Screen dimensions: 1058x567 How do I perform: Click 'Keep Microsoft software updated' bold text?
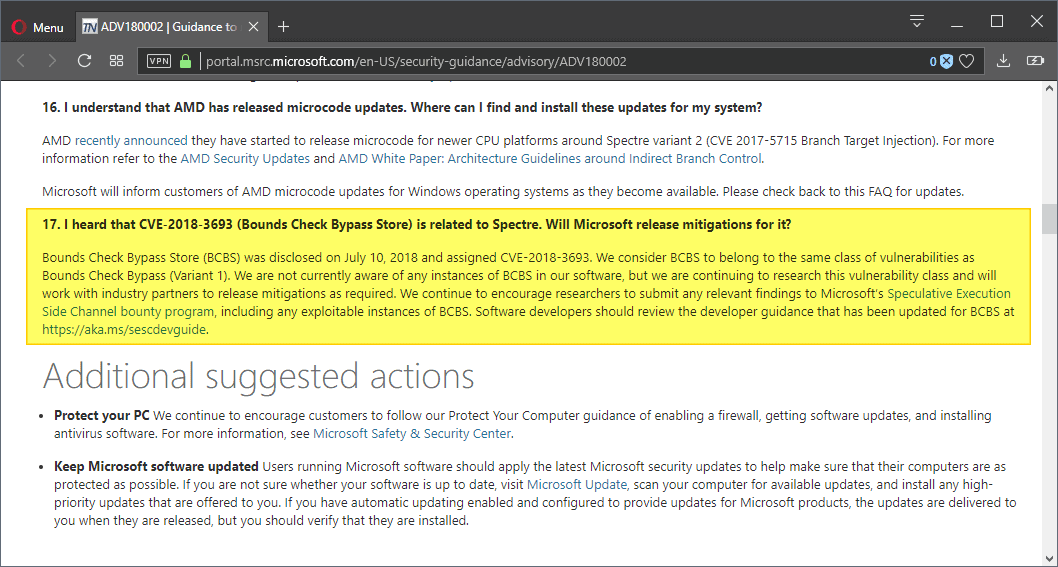coord(157,466)
